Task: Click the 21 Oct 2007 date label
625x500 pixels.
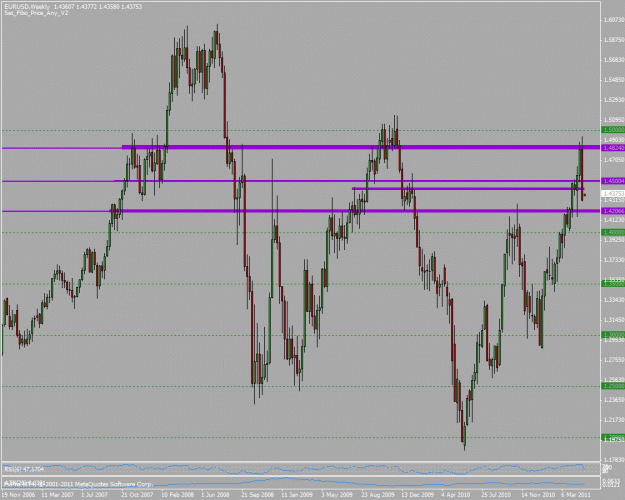Action: click(x=137, y=495)
